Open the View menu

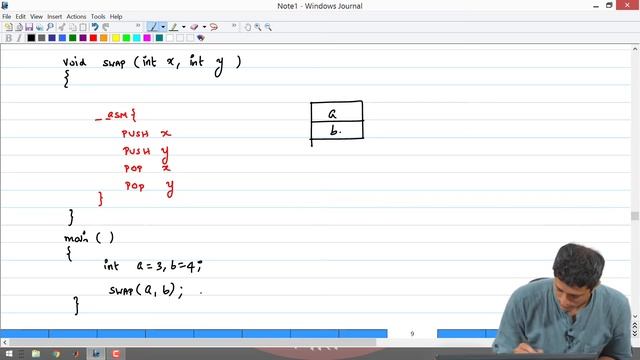(x=36, y=16)
